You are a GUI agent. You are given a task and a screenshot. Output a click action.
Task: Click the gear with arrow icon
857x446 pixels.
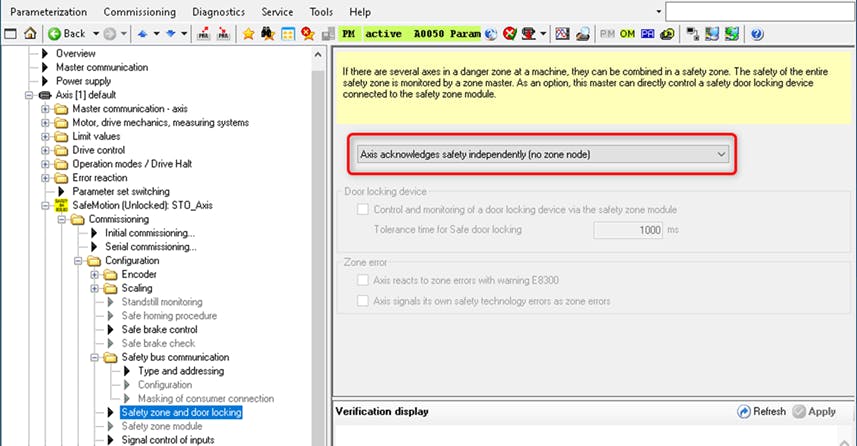[x=667, y=34]
